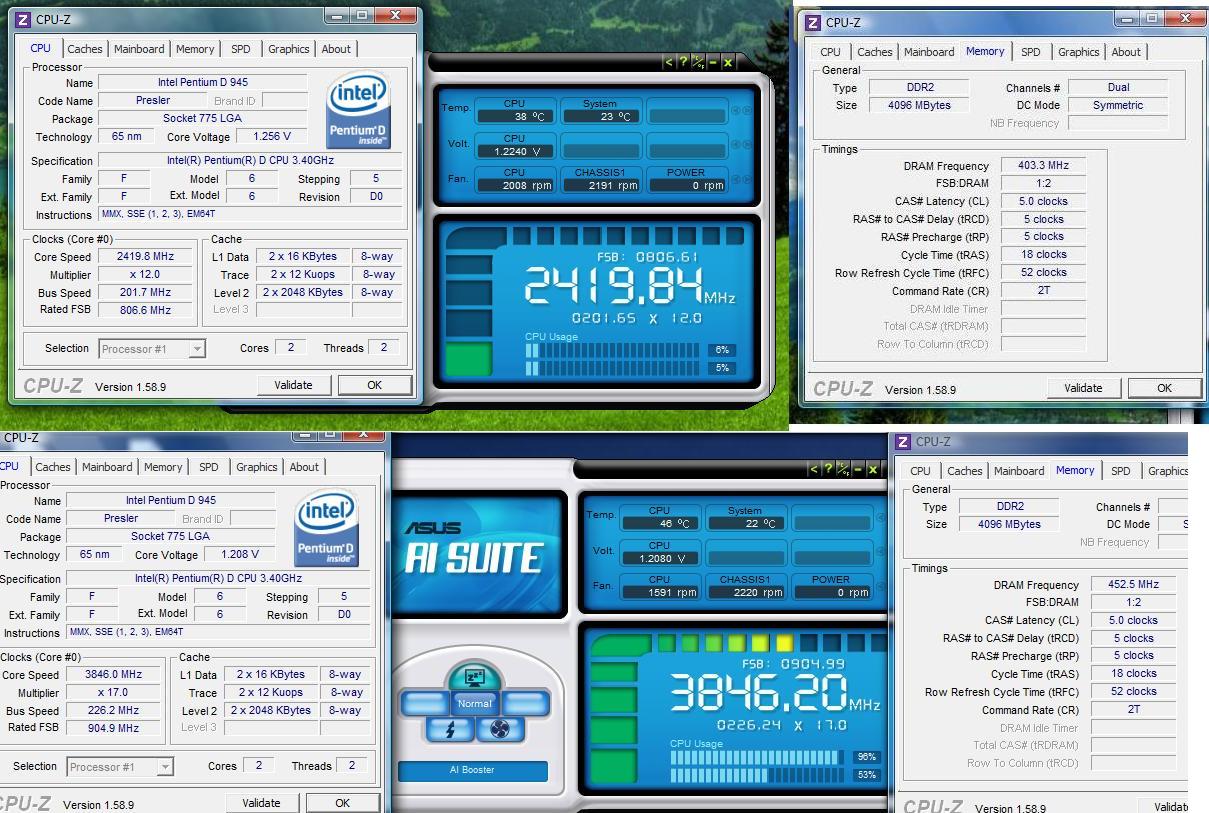Select the sleeping-monitor power saving icon in AI Suite

(474, 676)
